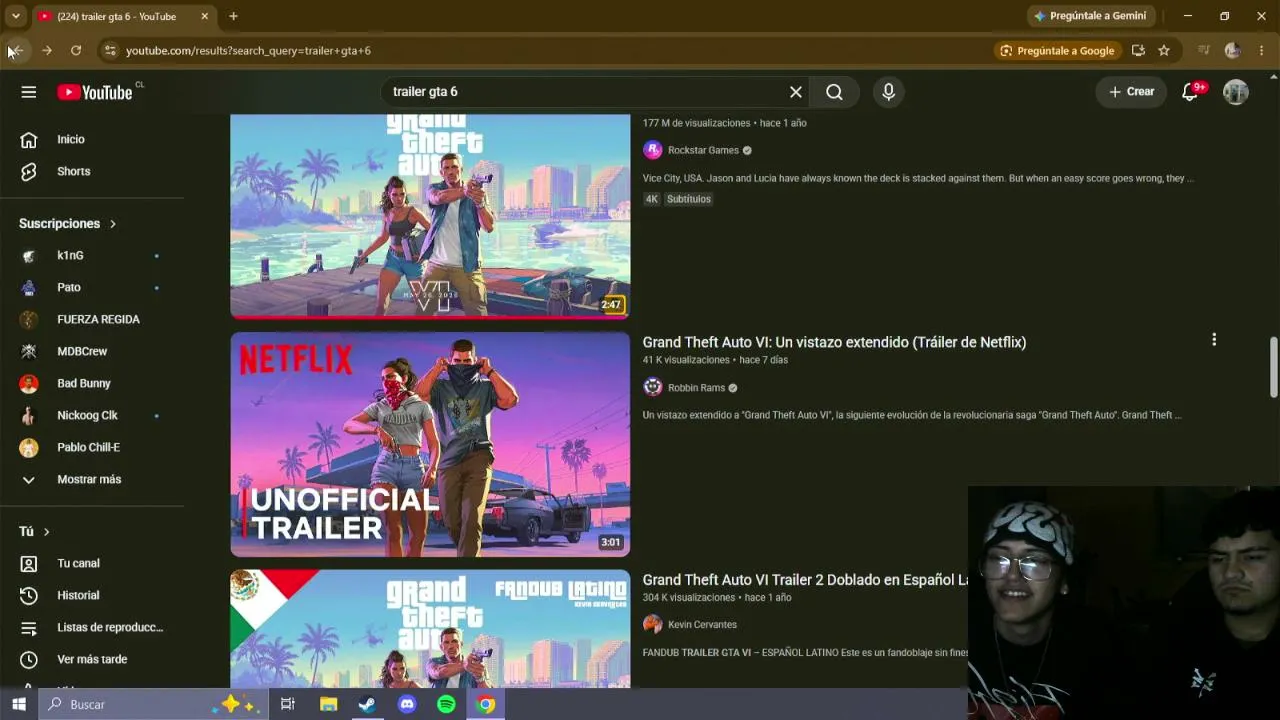Image resolution: width=1280 pixels, height=720 pixels.
Task: Expand the Suscripciones section
Action: (68, 224)
